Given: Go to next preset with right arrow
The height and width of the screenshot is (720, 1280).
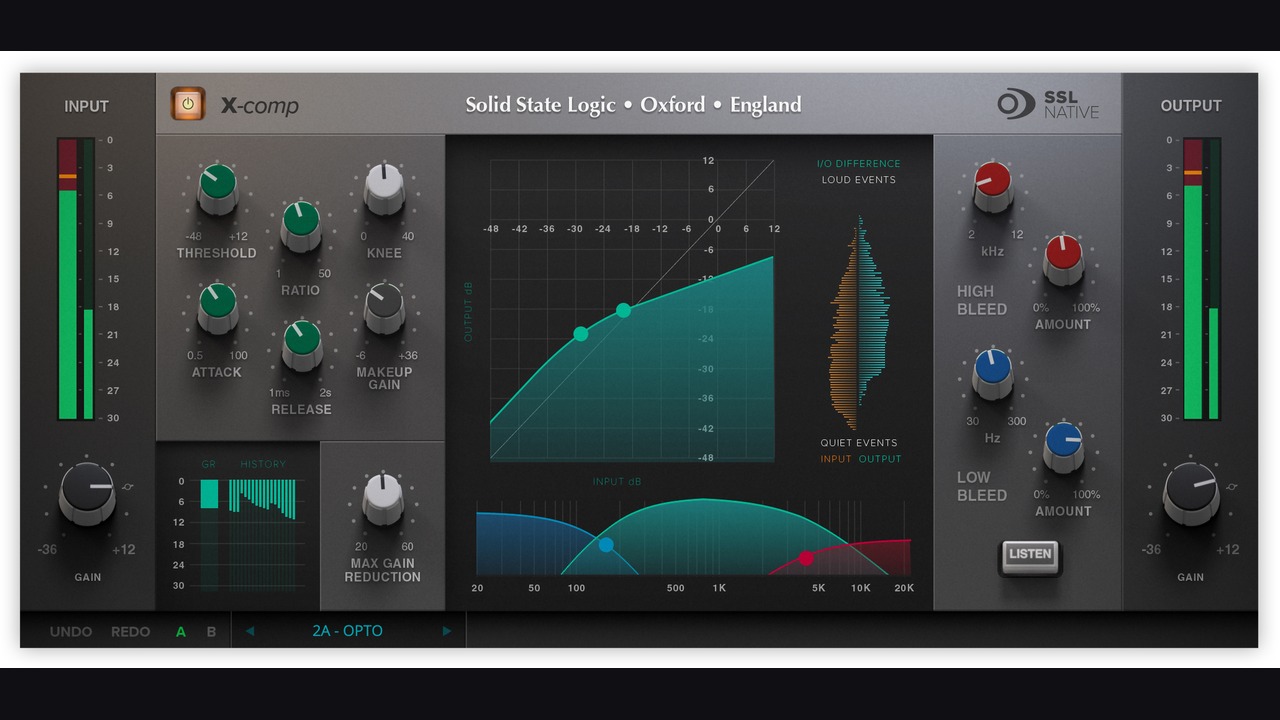Looking at the screenshot, I should pyautogui.click(x=447, y=631).
